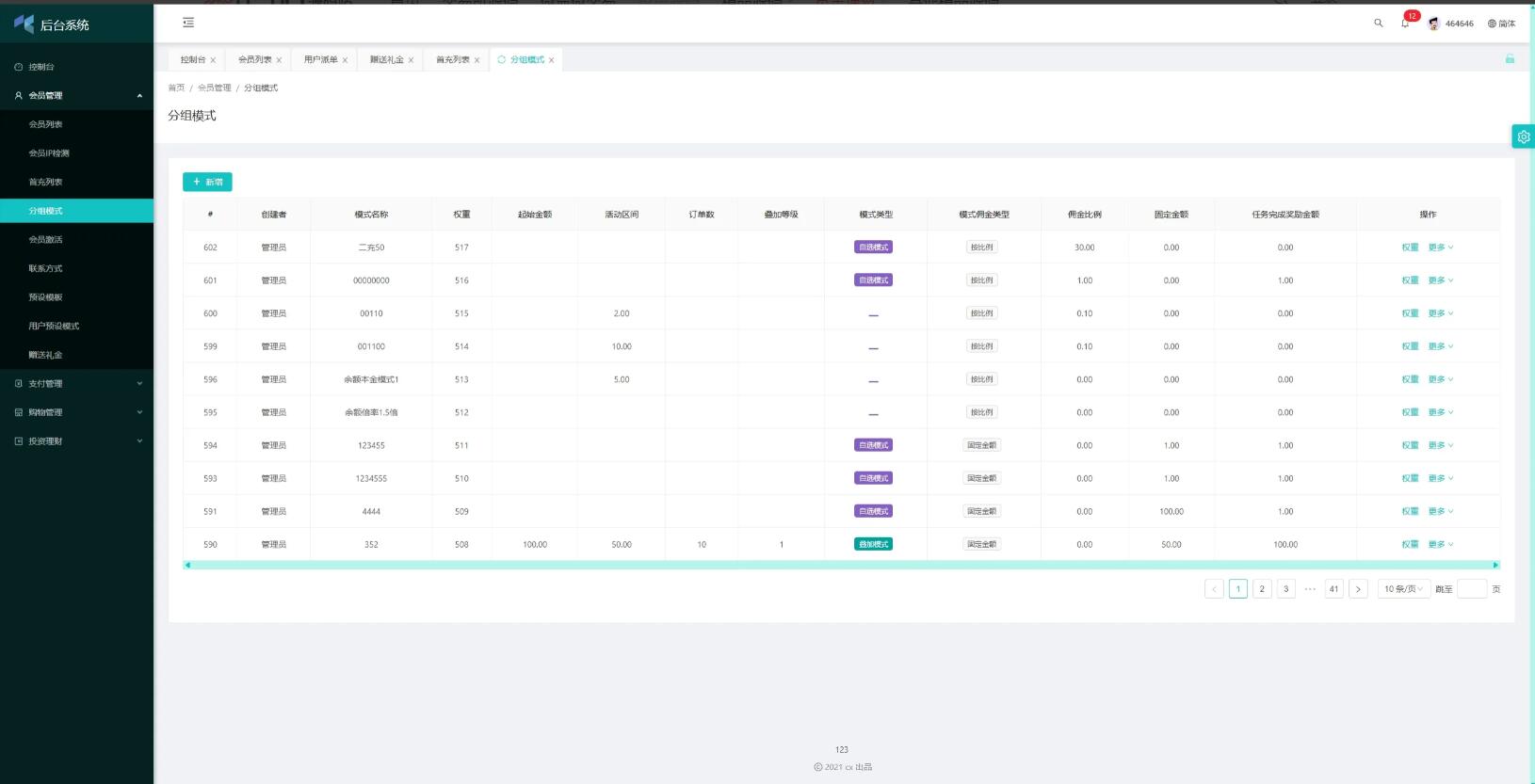
Task: Expand the 支付管理 sidebar menu
Action: click(76, 384)
